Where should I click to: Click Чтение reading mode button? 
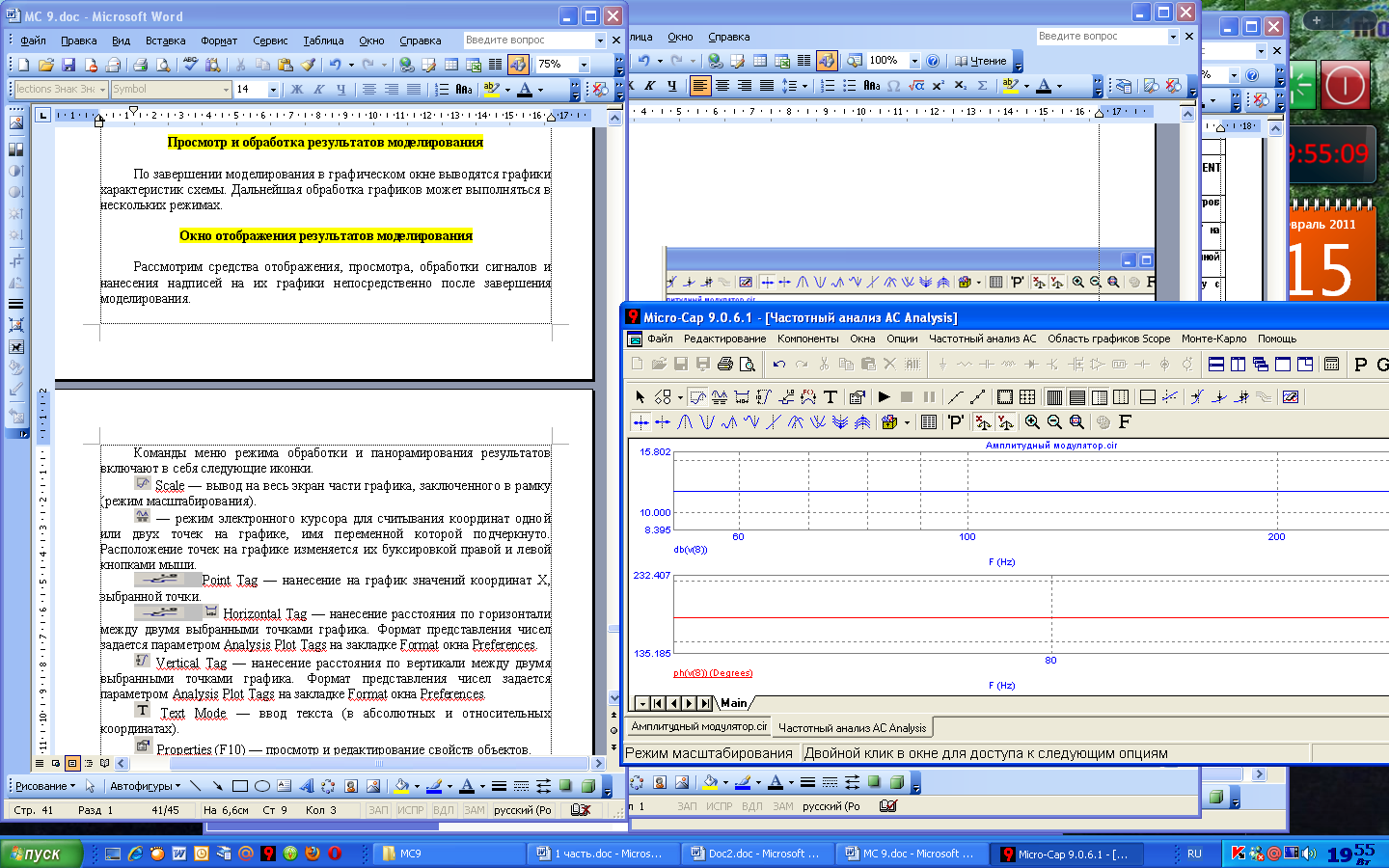980,61
